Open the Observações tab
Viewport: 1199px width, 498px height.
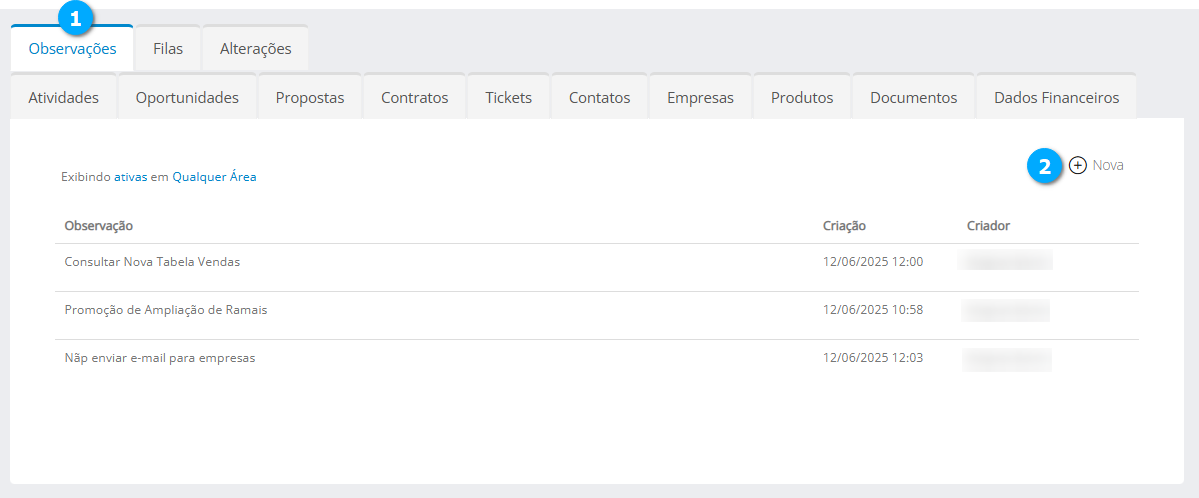coord(72,48)
